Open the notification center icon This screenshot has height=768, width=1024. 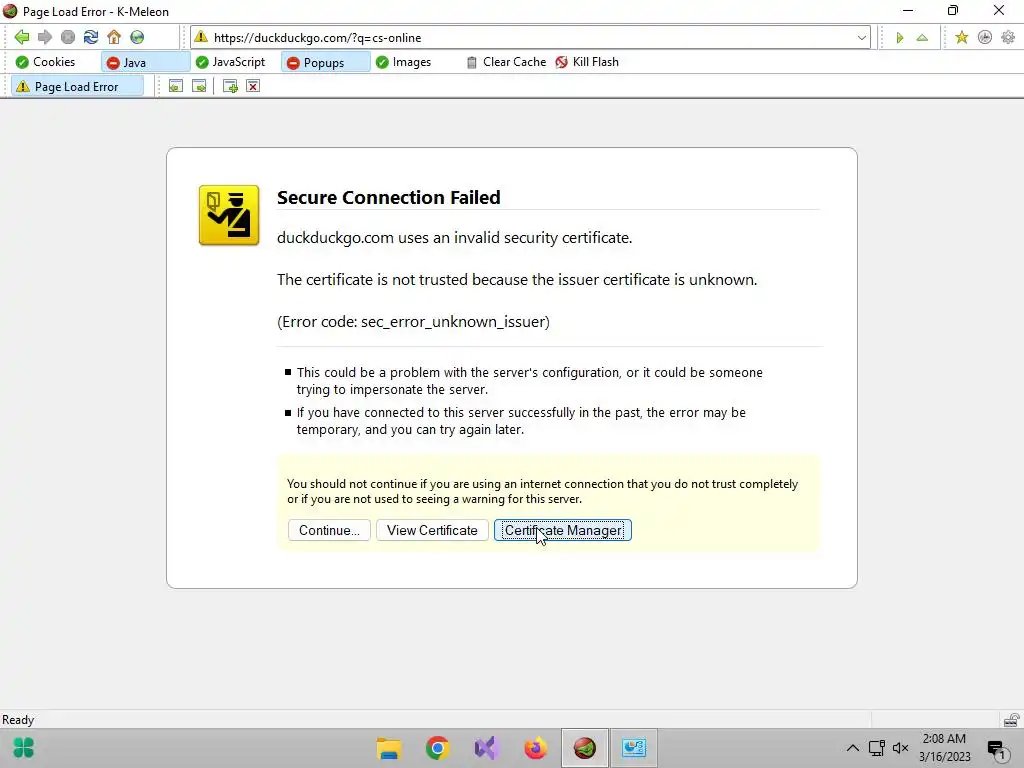coord(997,750)
